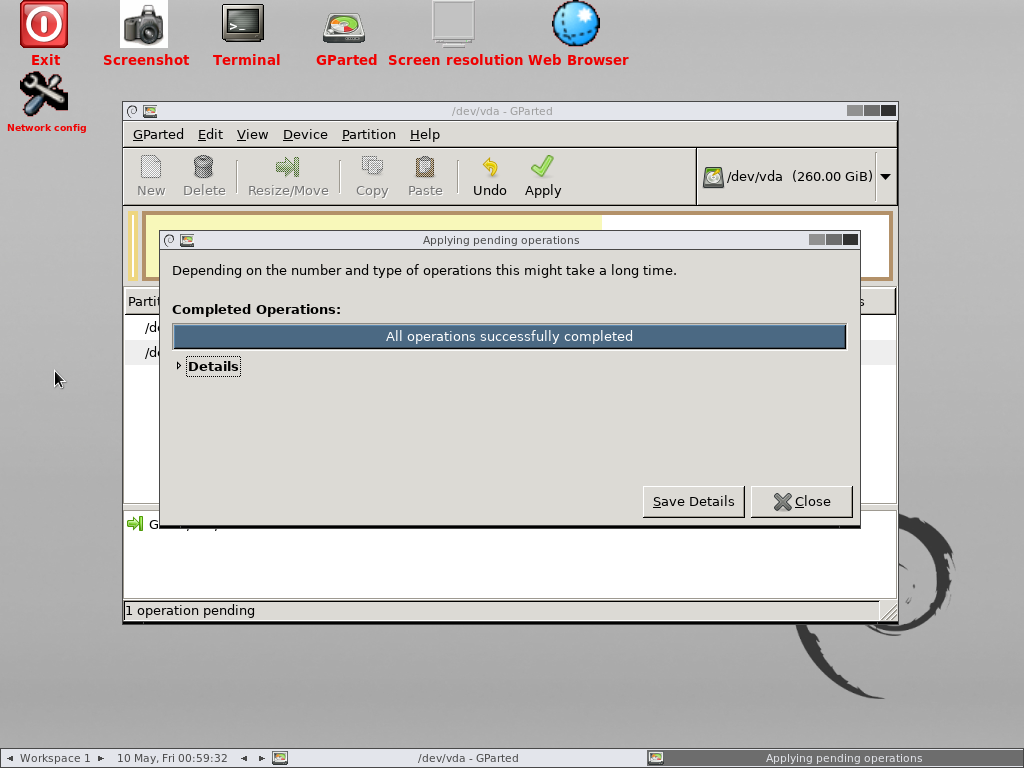Open the Partition menu
The height and width of the screenshot is (768, 1024).
368,134
